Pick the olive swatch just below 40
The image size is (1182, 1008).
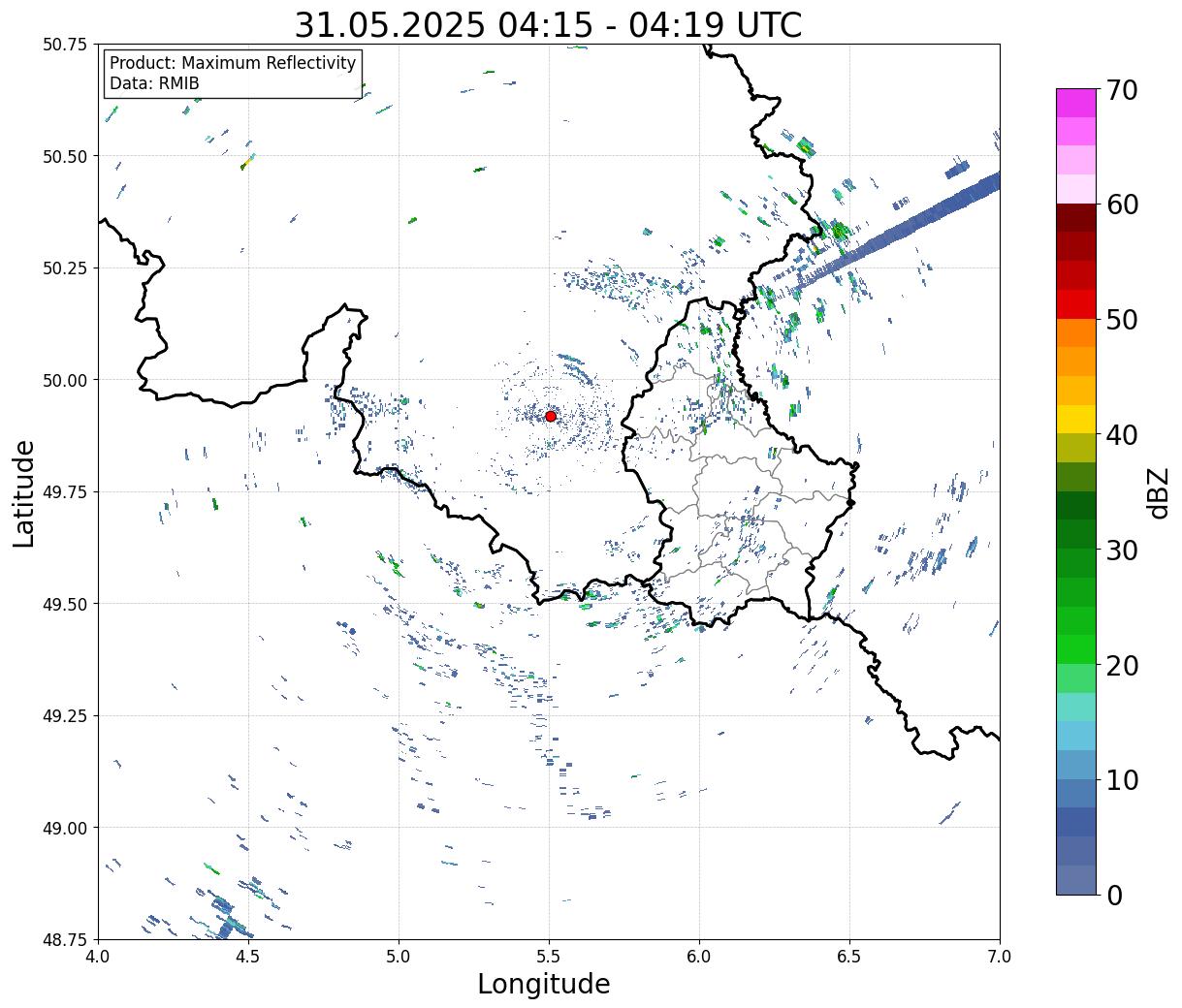[x=1076, y=448]
